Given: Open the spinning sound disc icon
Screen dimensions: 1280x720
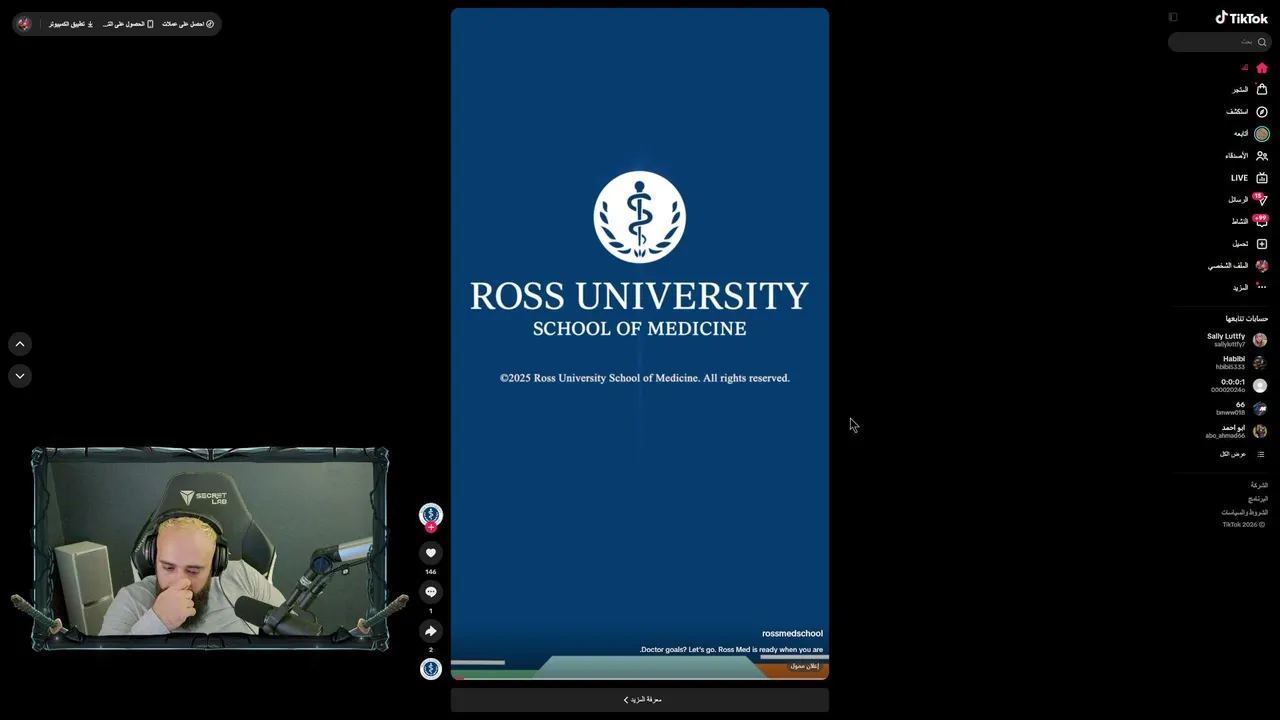Looking at the screenshot, I should coord(431,669).
